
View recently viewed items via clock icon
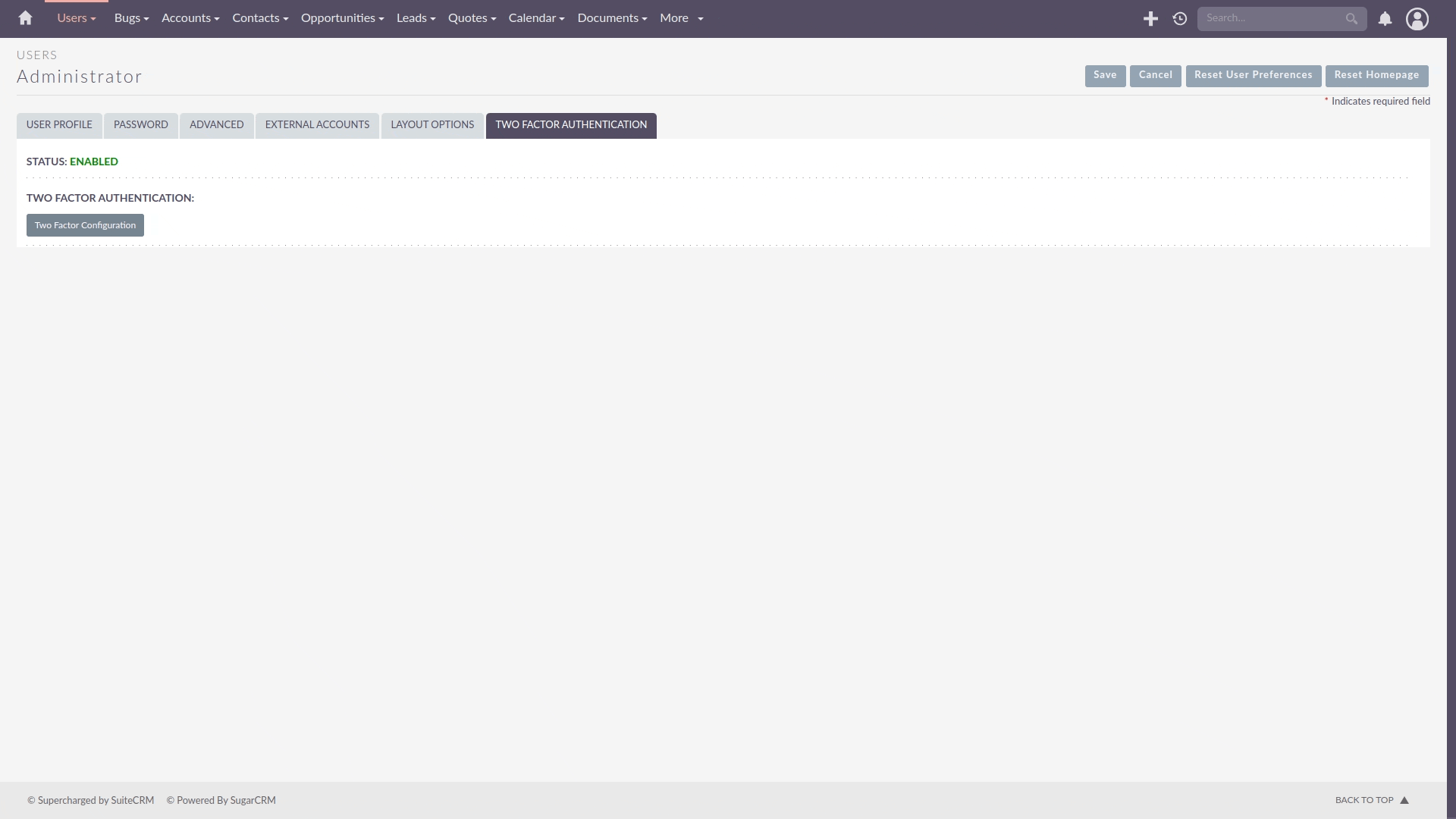pos(1180,18)
